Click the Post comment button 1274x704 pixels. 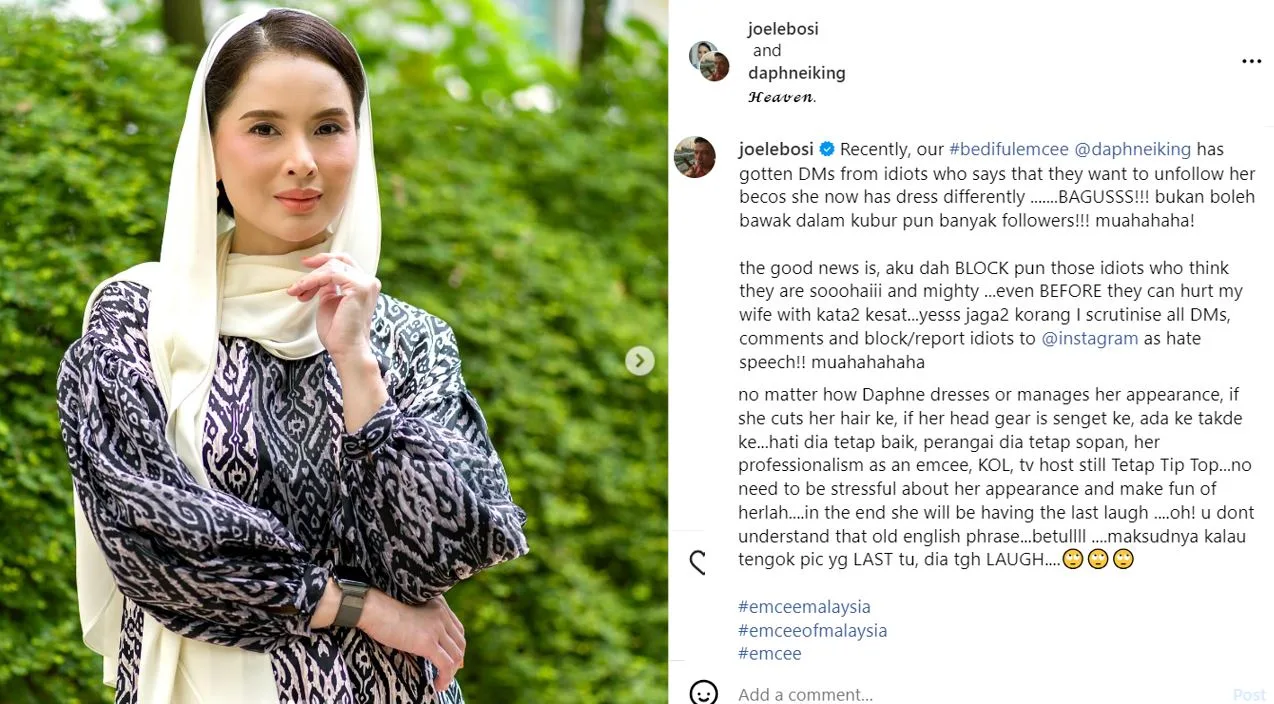(1249, 694)
